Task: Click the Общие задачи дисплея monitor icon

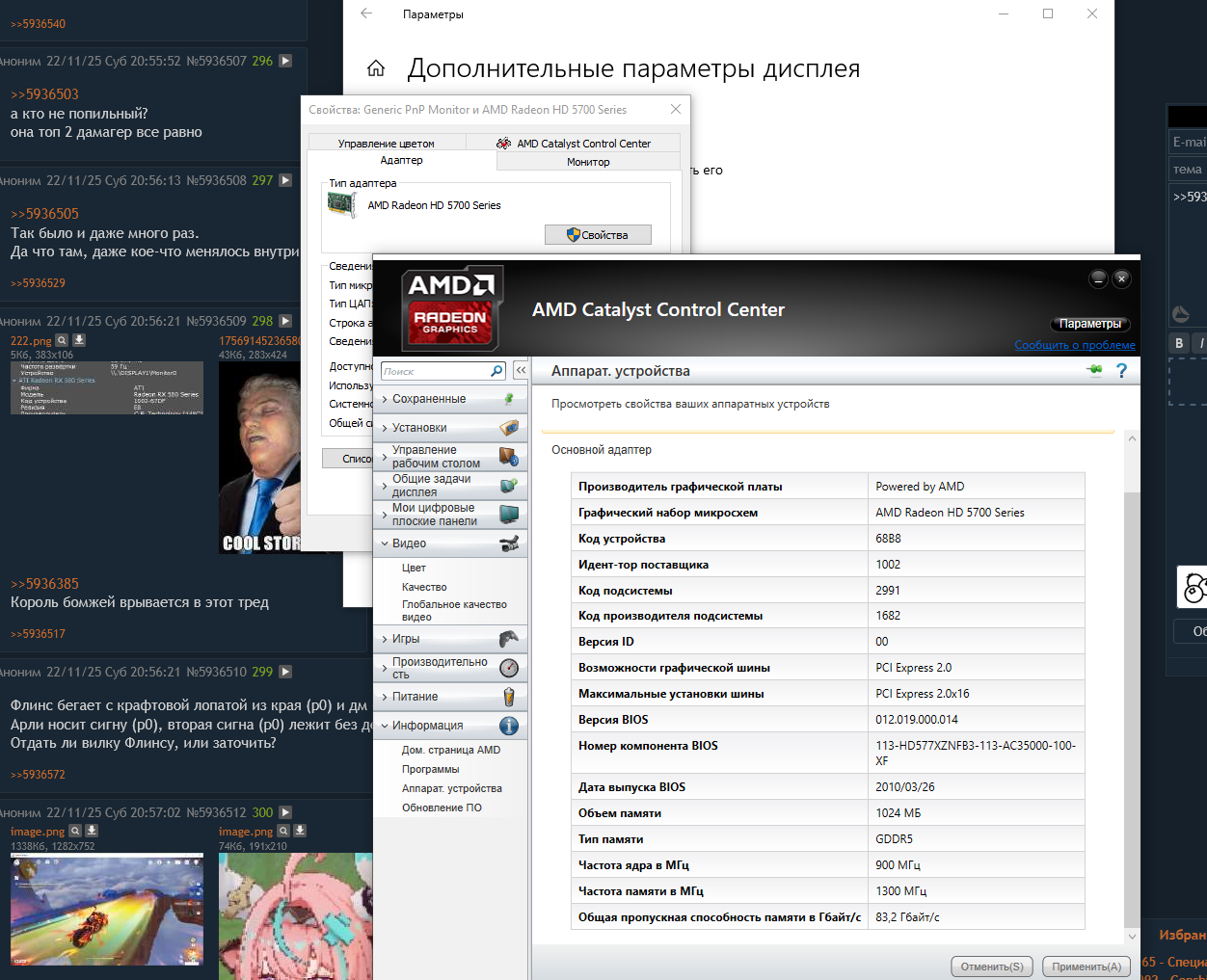Action: (509, 486)
